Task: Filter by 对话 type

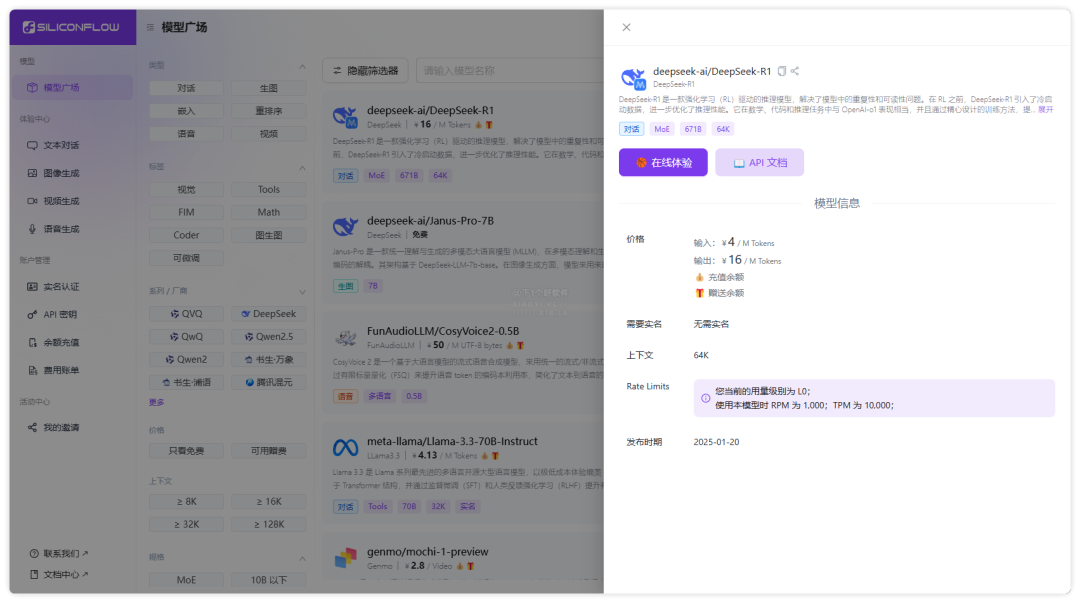Action: click(186, 88)
